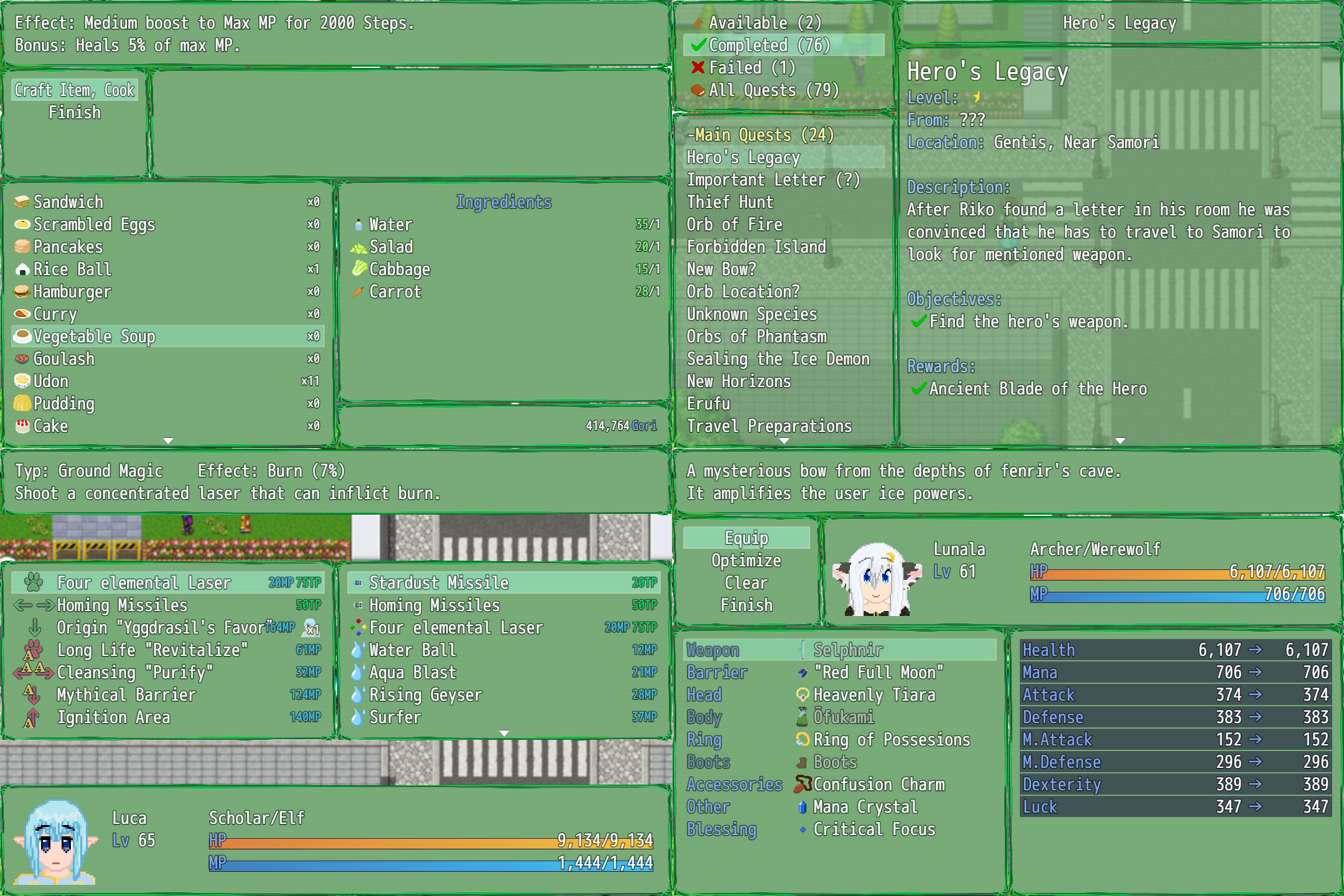The image size is (1344, 896).
Task: Click the Water Ball droplet icon
Action: tap(357, 650)
